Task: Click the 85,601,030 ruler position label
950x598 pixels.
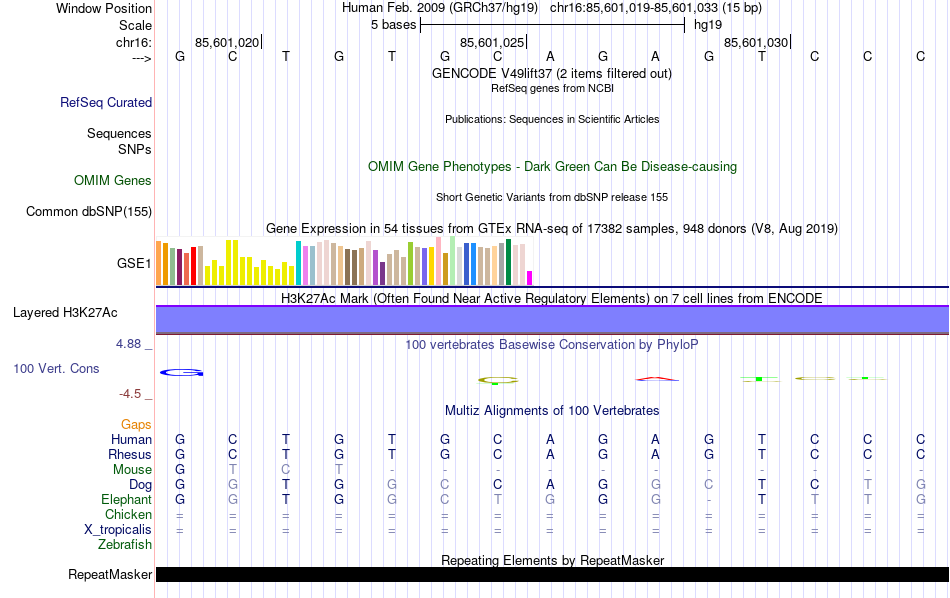Action: [756, 42]
